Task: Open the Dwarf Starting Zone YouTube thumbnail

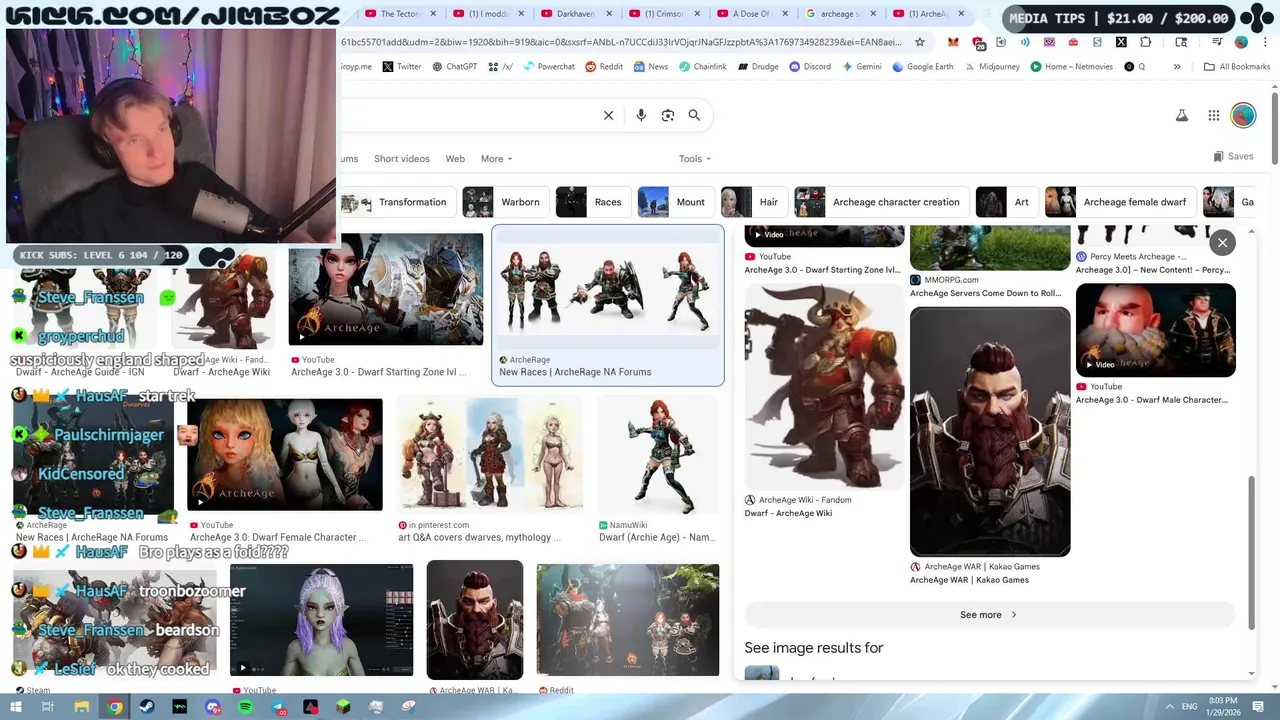Action: click(386, 290)
